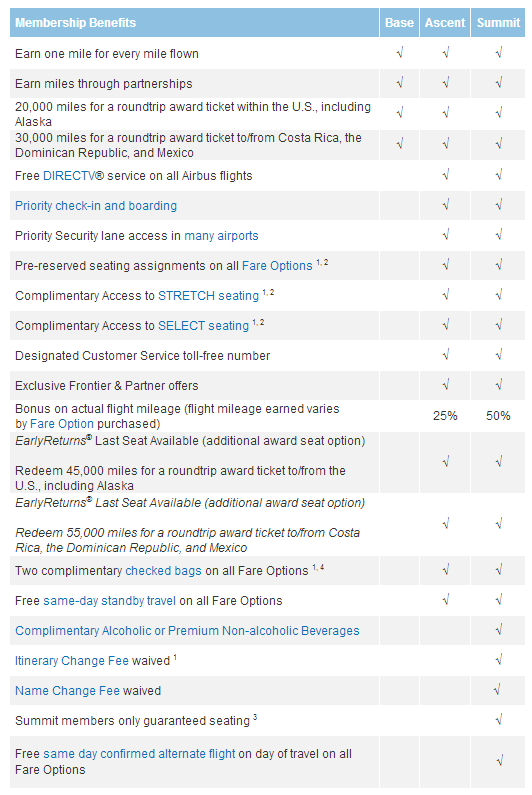Select the Base column header
The image size is (532, 795).
coord(399,23)
